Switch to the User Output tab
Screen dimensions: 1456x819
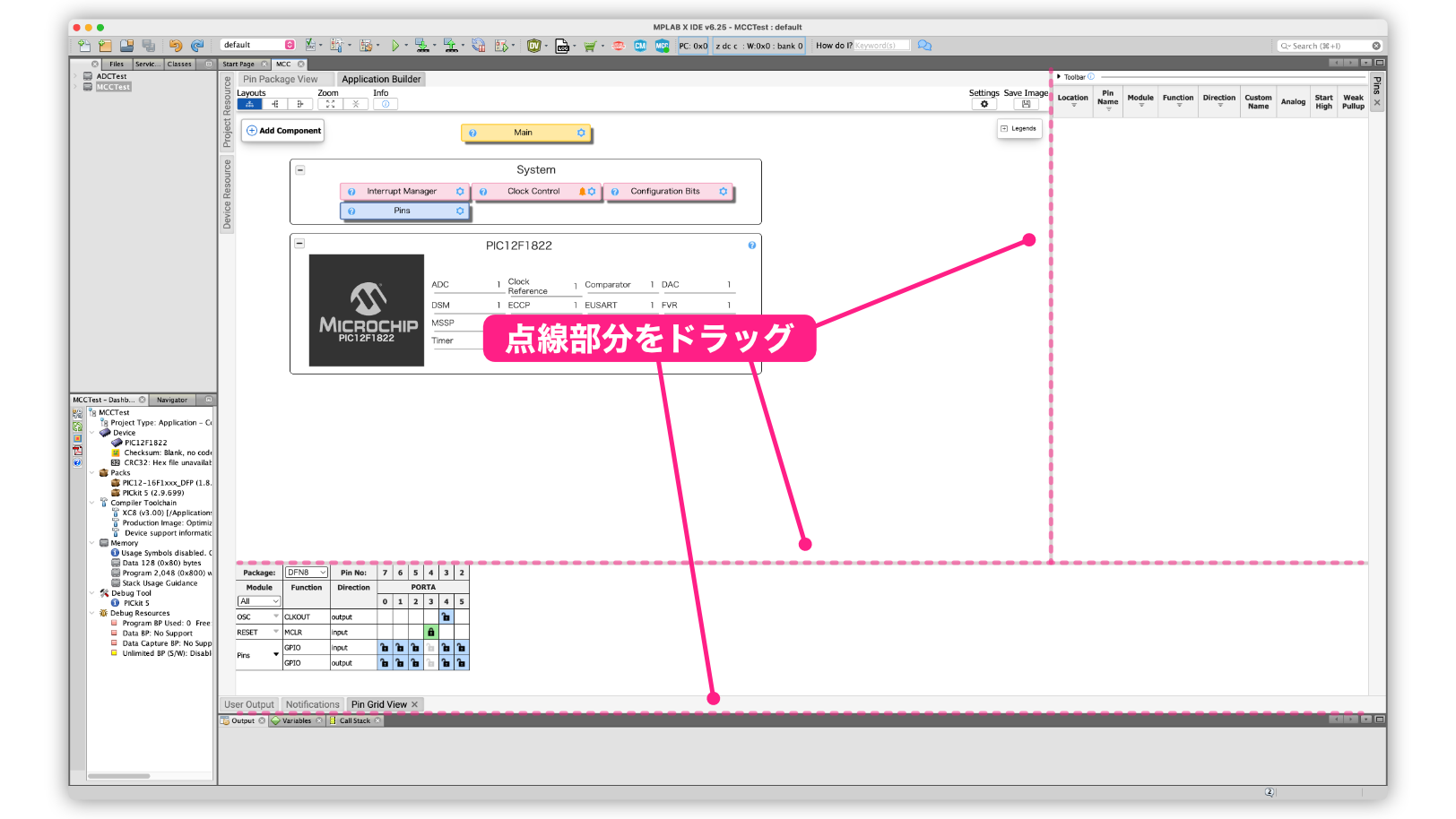click(x=249, y=705)
